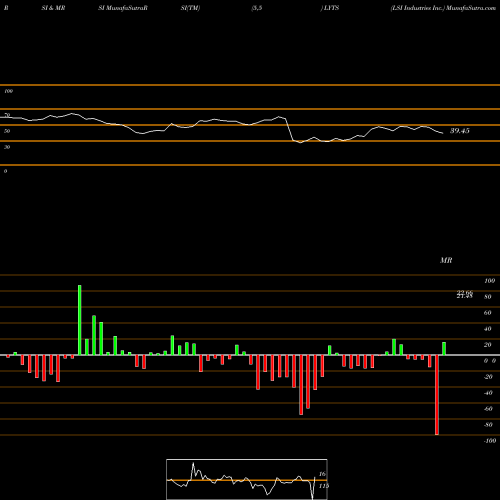The height and width of the screenshot is (500, 500).
Task: Click the 100 label on the RSI scale
Action: pos(8,91)
